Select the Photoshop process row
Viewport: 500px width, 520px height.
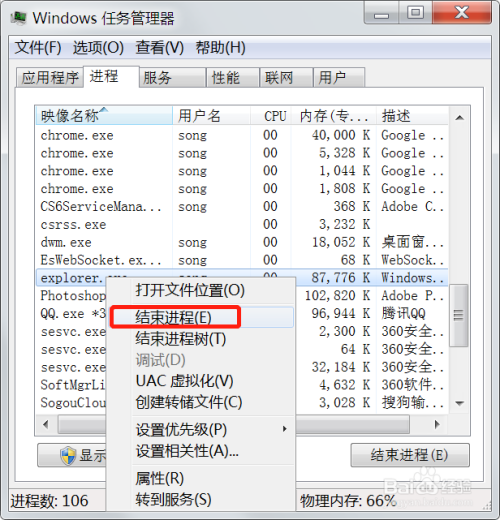click(x=71, y=296)
